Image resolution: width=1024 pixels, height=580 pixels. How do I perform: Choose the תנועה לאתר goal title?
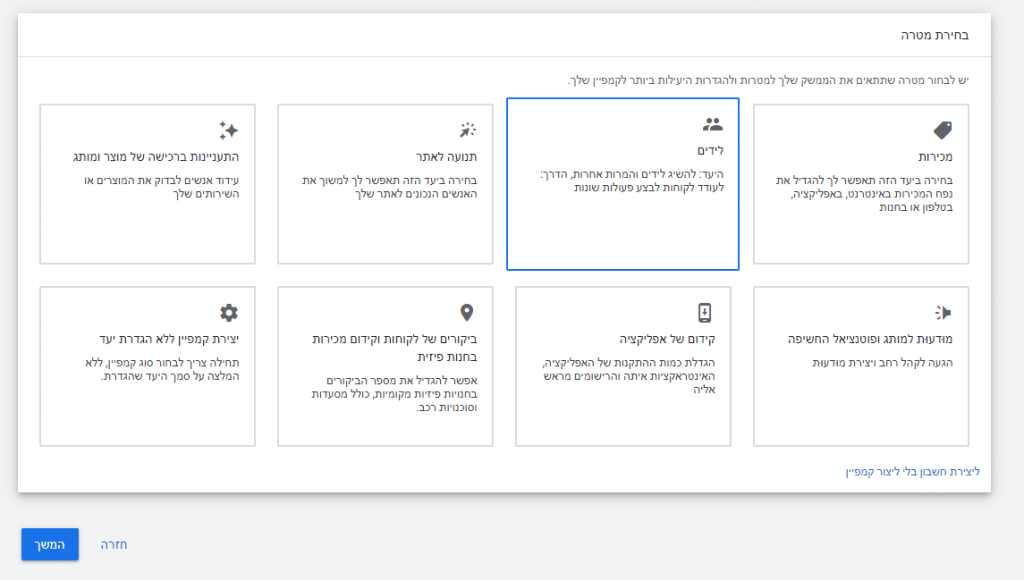[x=447, y=157]
